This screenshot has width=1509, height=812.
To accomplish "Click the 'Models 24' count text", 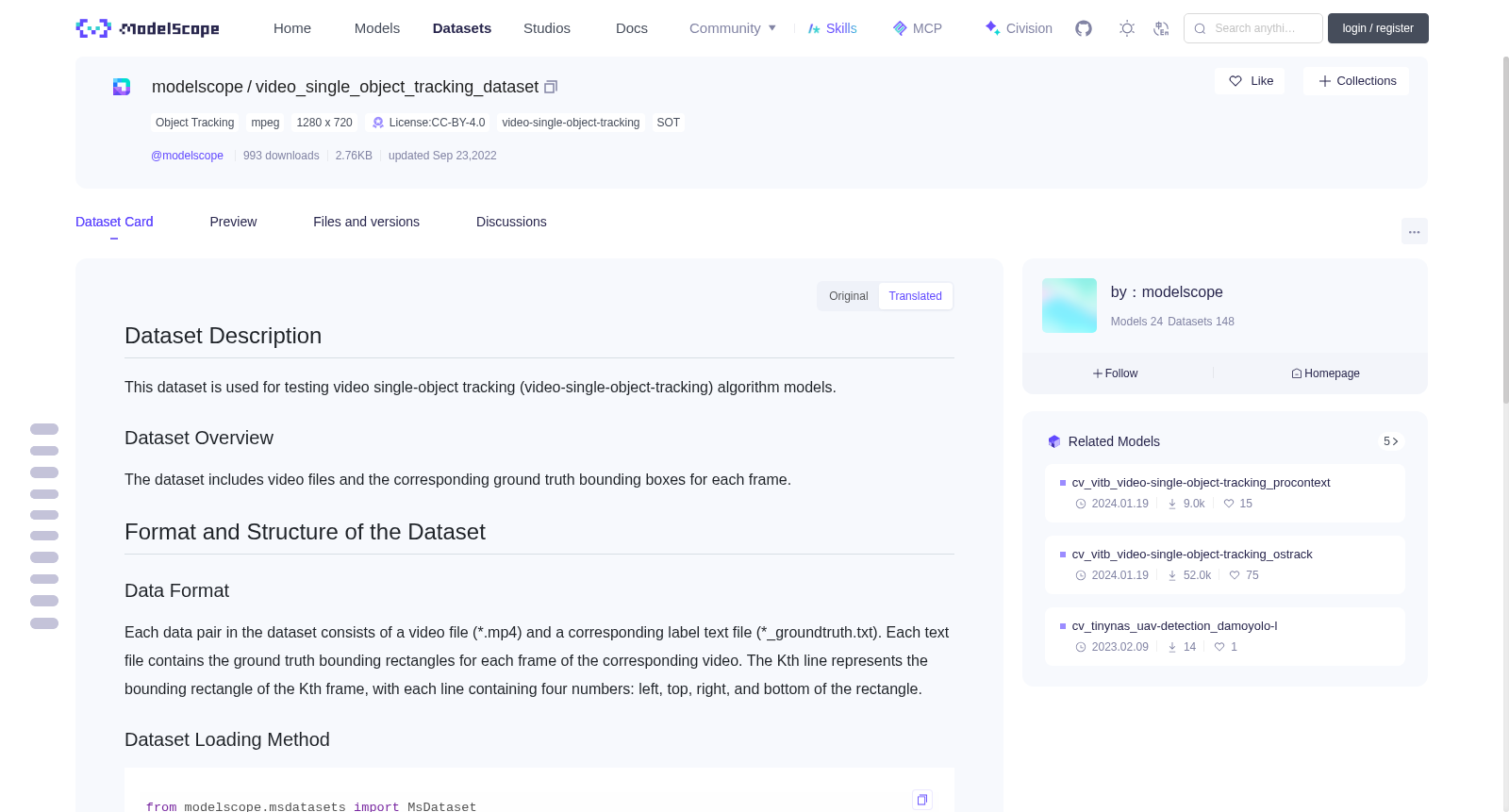I will coord(1136,322).
